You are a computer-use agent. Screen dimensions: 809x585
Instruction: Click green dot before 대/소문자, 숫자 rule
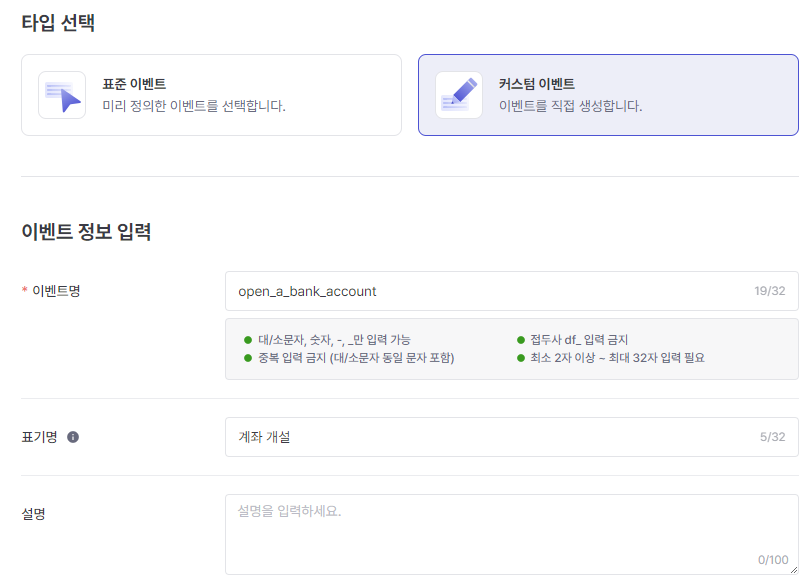pos(248,340)
